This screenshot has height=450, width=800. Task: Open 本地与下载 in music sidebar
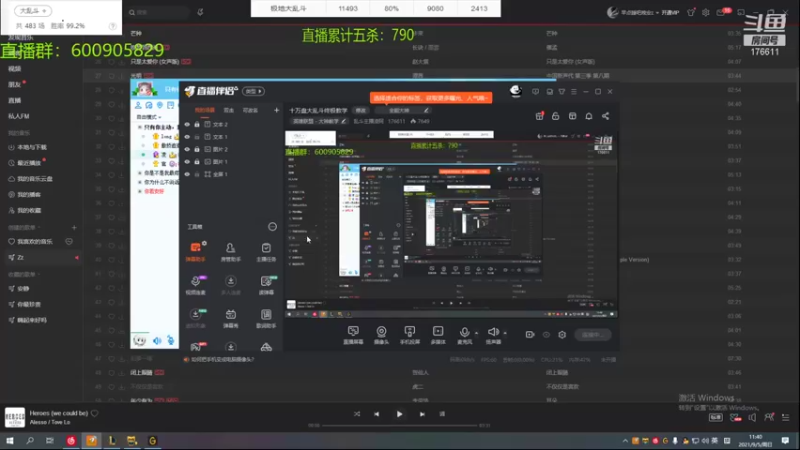pyautogui.click(x=28, y=147)
